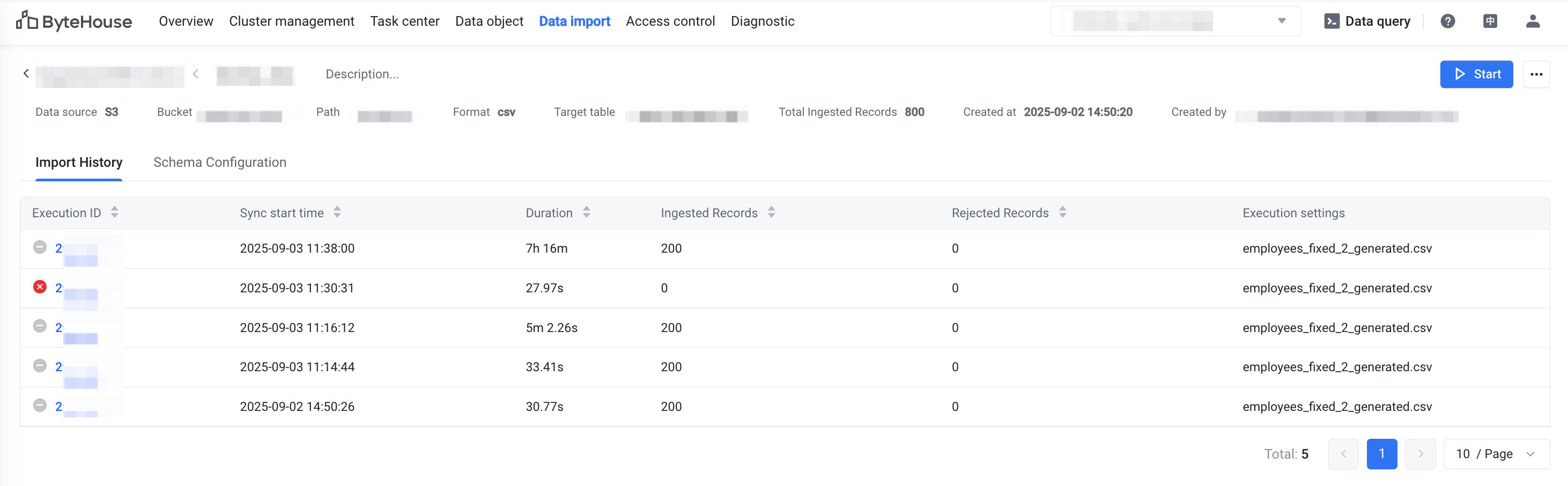Select page 1 in pagination

(x=1381, y=454)
